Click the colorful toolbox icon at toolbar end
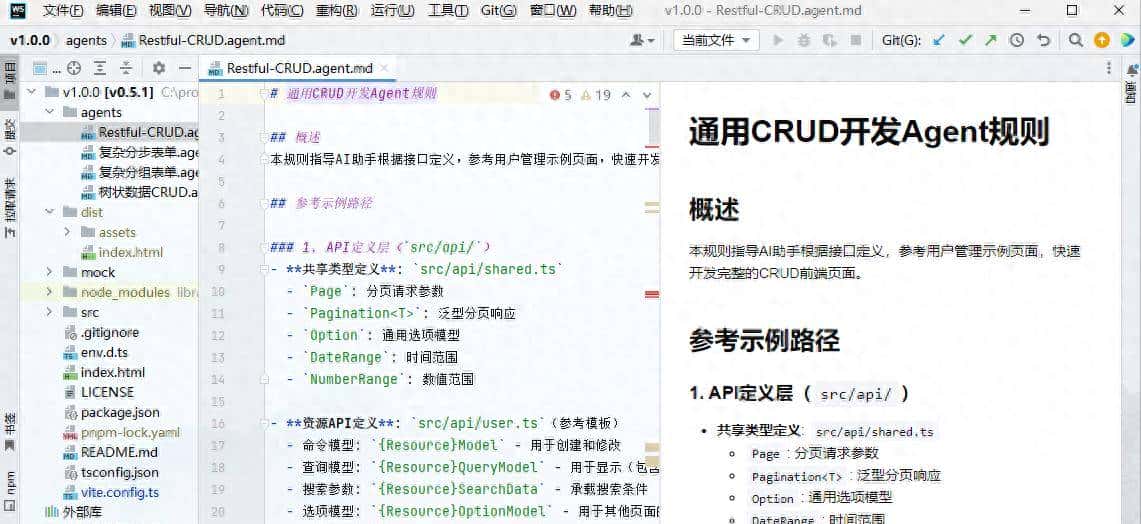 click(1127, 41)
